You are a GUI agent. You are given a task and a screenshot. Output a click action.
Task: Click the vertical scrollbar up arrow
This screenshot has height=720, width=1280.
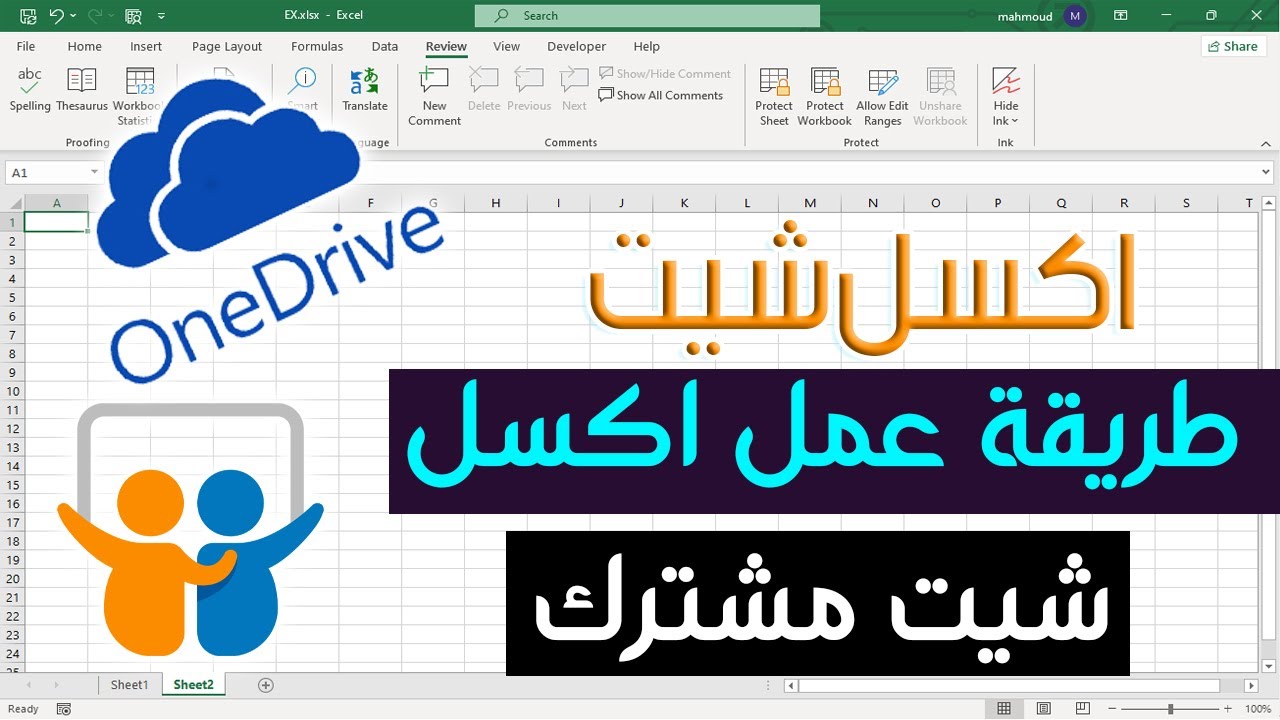click(x=1270, y=203)
